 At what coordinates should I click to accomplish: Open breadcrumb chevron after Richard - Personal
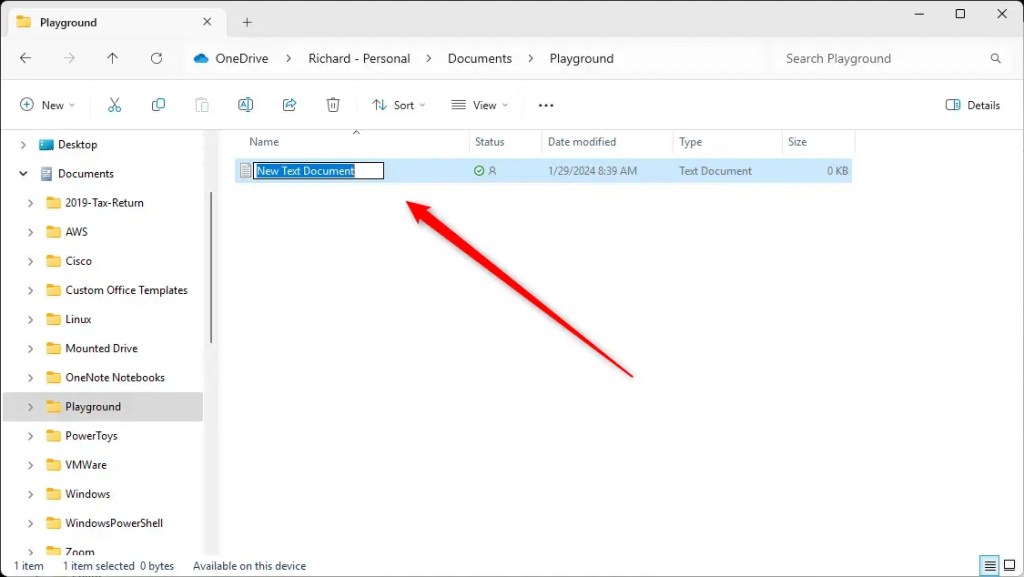[x=429, y=58]
